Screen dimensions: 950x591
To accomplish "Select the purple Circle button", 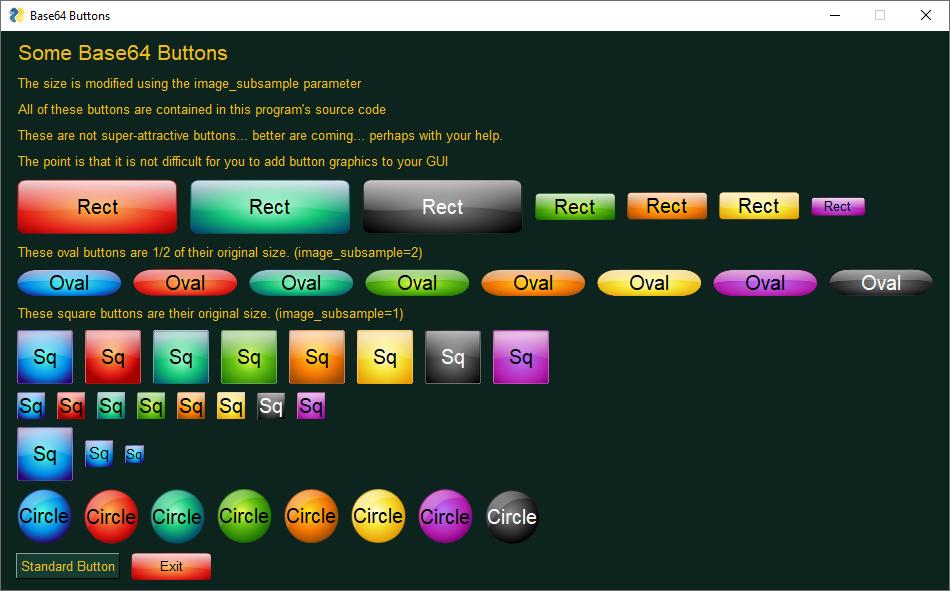I will tap(445, 516).
